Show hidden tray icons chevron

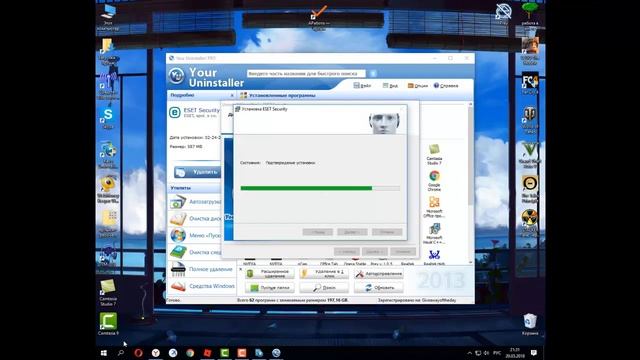click(469, 353)
